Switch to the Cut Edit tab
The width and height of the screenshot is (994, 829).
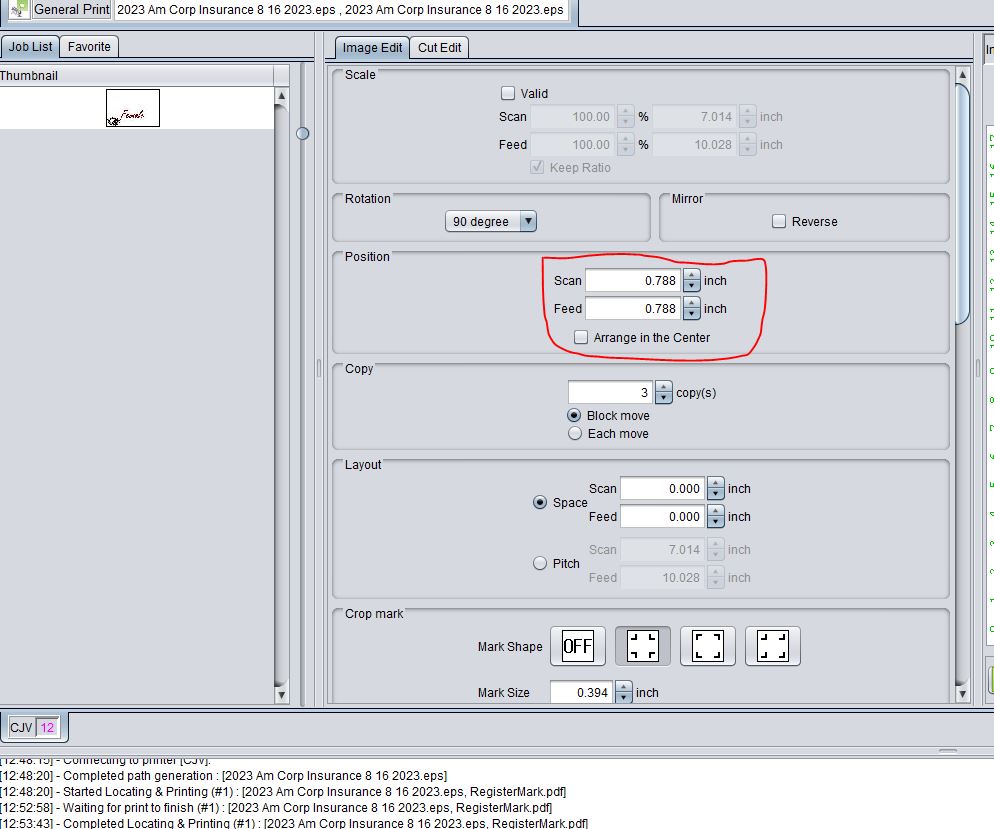click(x=439, y=48)
